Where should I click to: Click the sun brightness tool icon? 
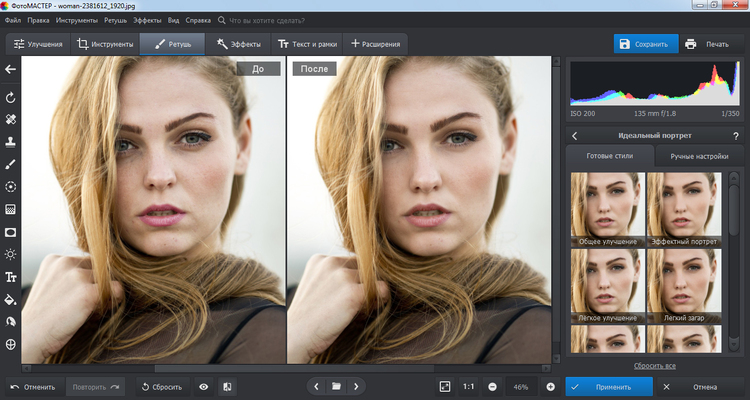click(x=11, y=254)
